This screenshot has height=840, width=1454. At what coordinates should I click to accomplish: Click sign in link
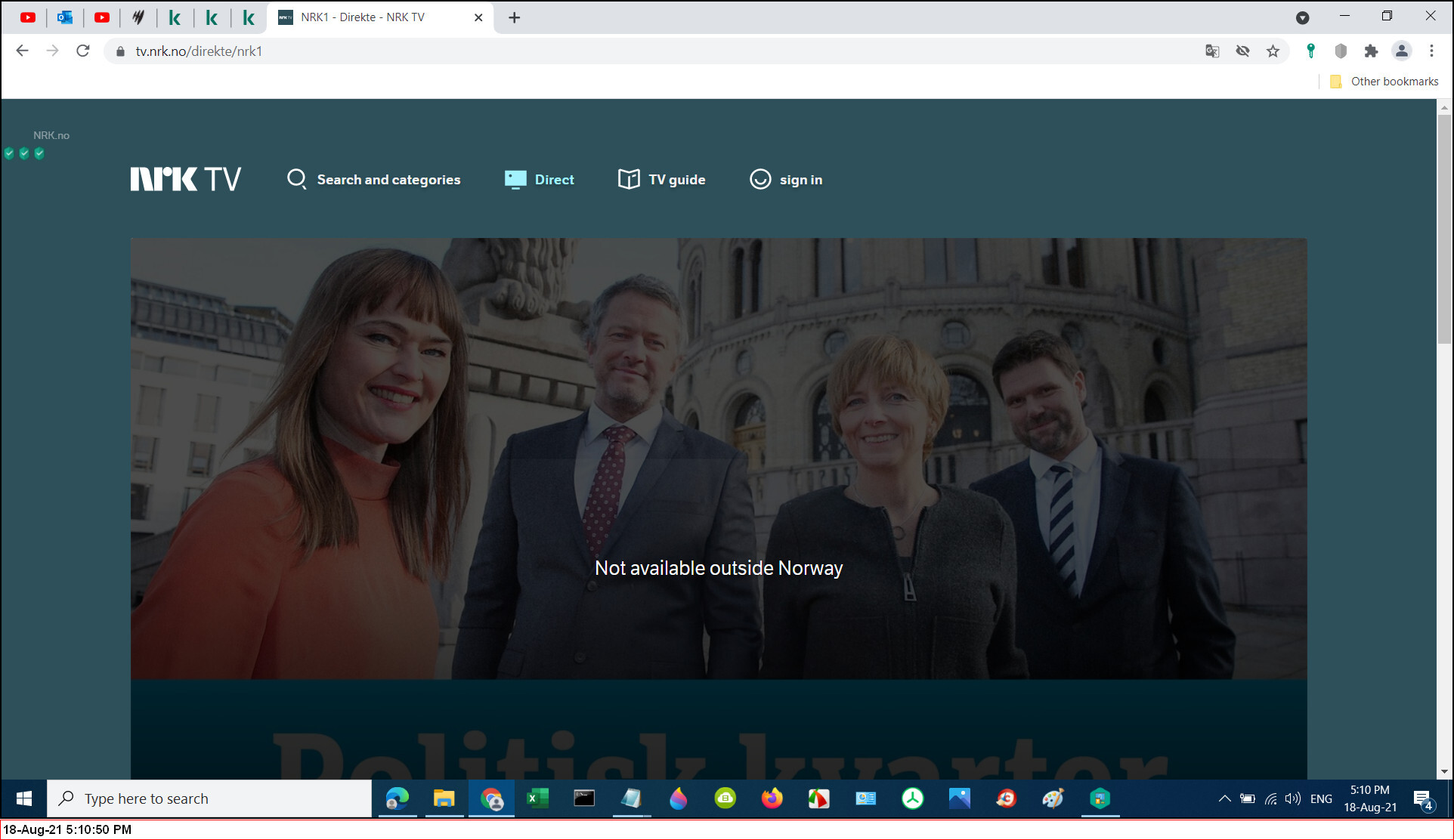coord(786,180)
